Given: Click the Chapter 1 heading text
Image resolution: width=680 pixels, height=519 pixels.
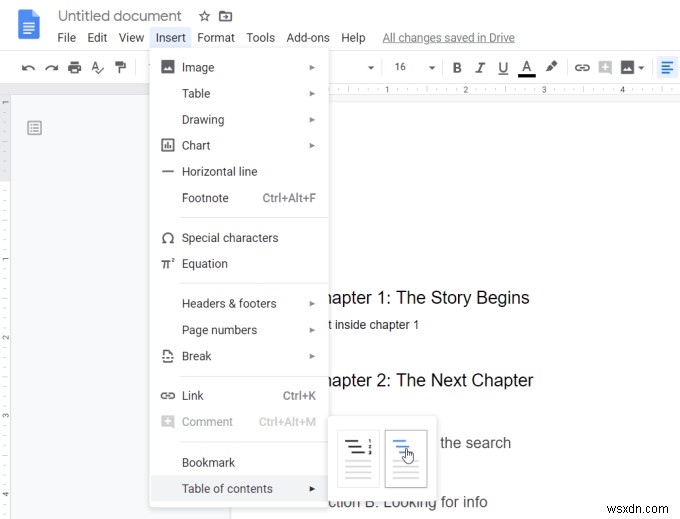Looking at the screenshot, I should tap(428, 298).
